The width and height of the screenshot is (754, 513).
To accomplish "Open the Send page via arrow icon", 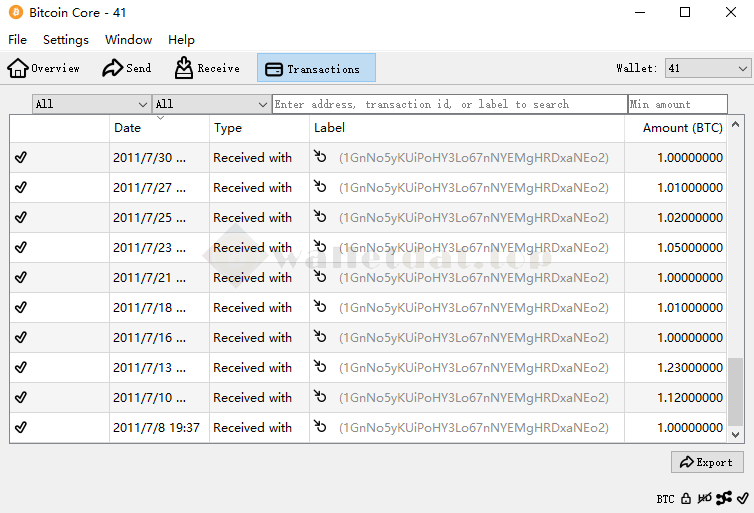I will [x=113, y=68].
